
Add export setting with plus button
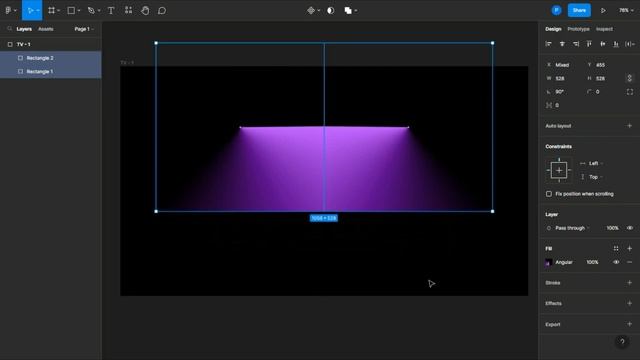click(x=629, y=324)
